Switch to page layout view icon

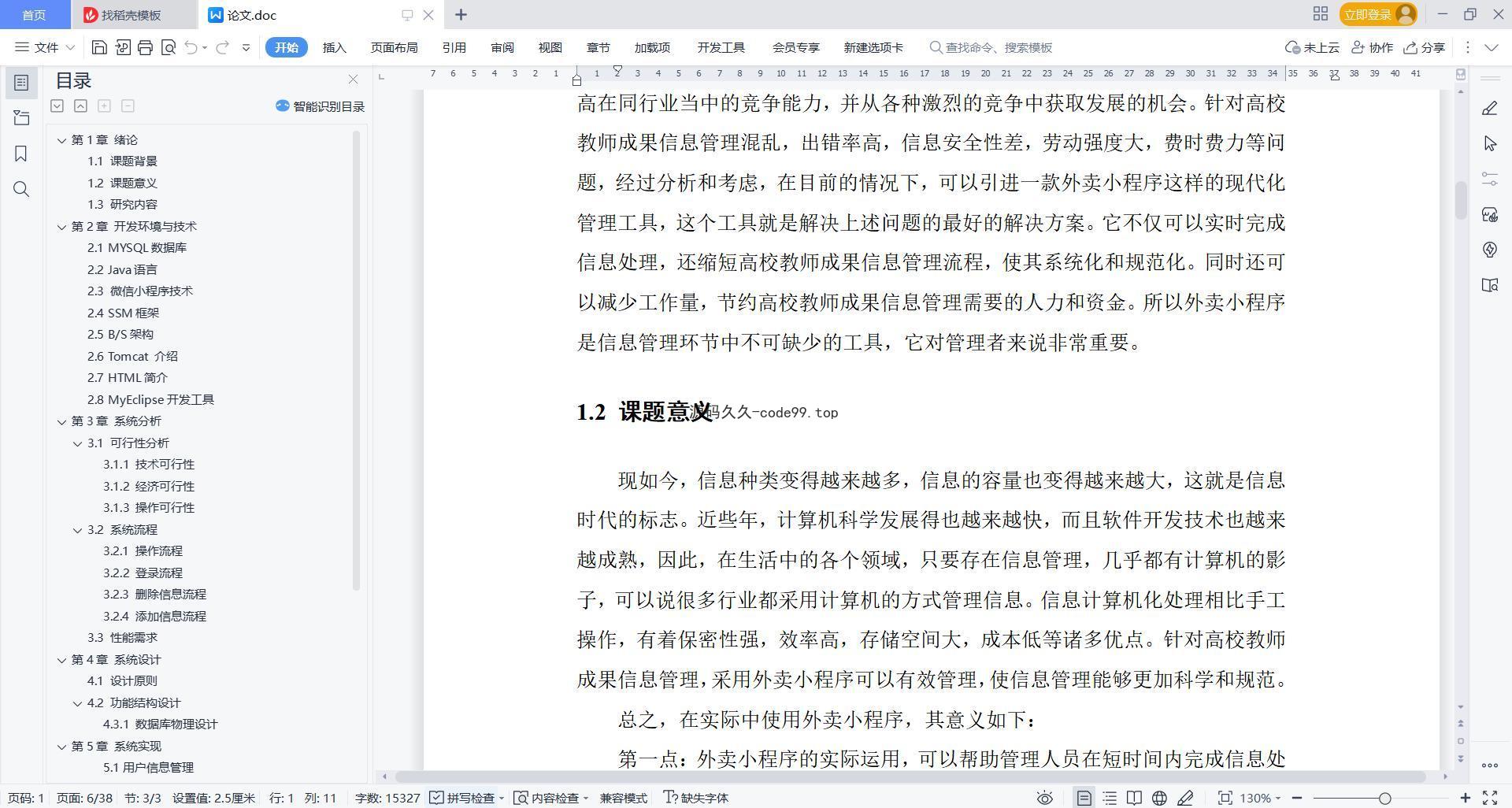click(x=1084, y=798)
